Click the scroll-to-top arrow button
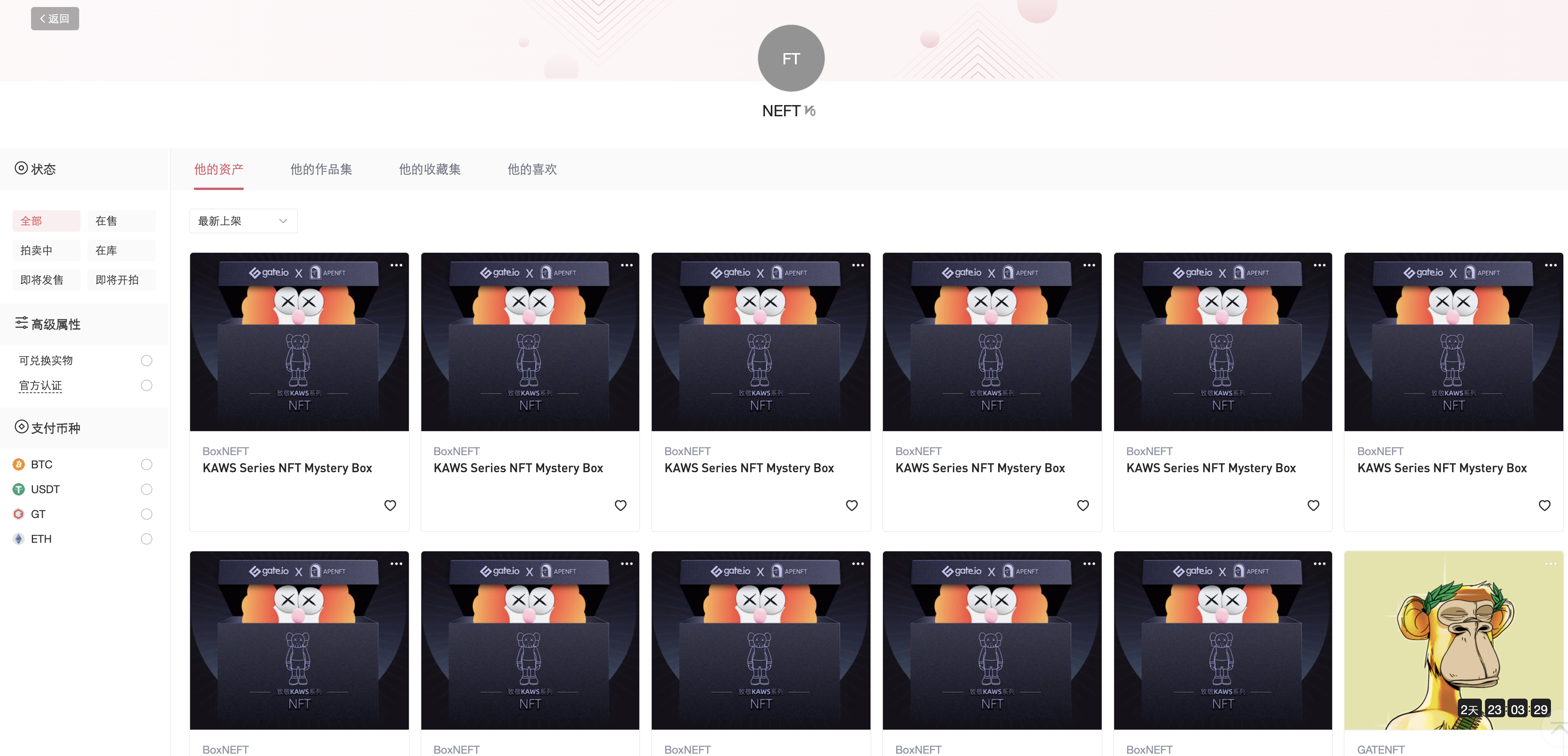Viewport: 1568px width, 756px height. click(1558, 728)
